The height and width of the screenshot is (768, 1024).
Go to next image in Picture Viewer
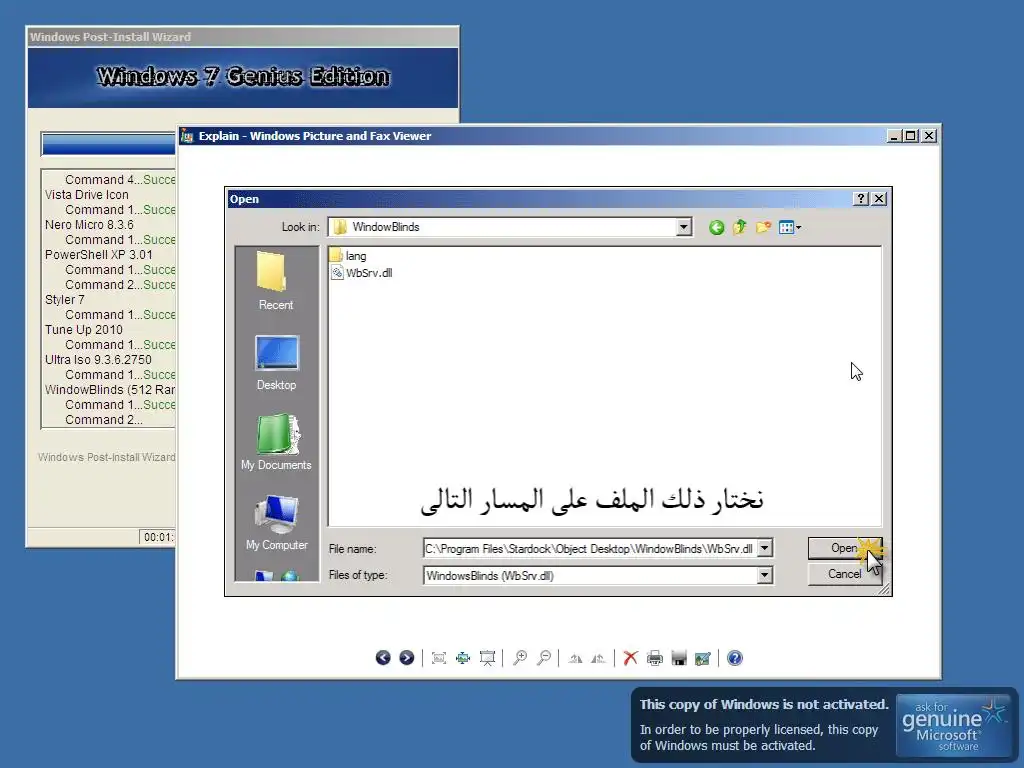(407, 658)
